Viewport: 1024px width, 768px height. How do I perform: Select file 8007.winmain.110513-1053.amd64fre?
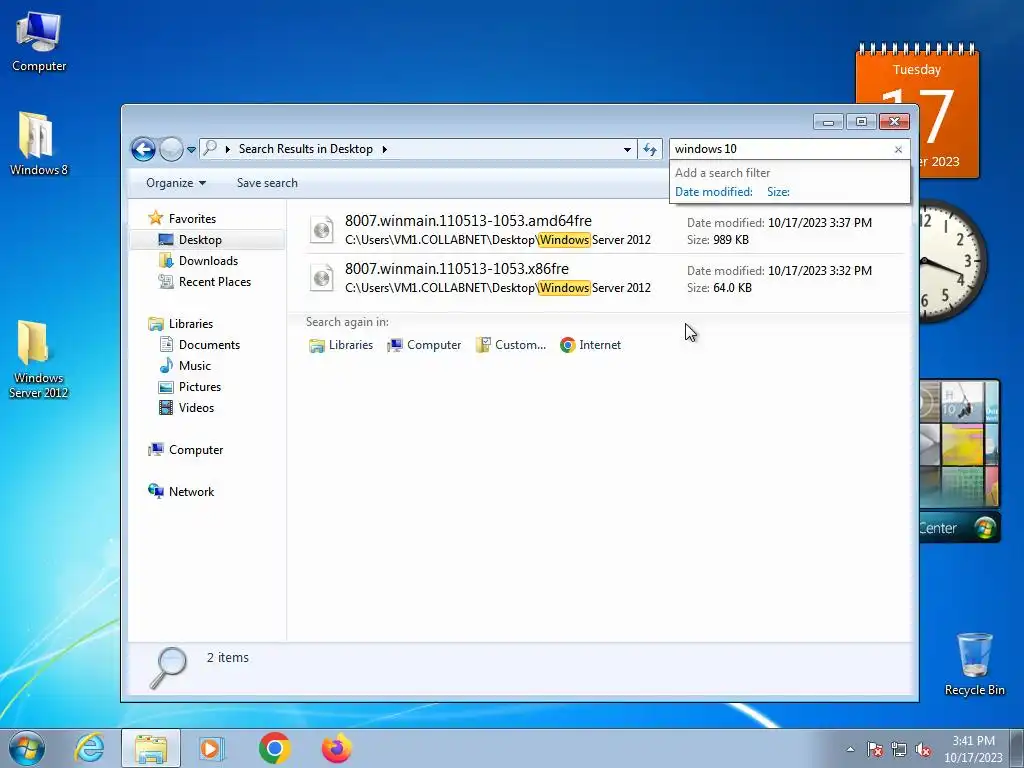605,230
